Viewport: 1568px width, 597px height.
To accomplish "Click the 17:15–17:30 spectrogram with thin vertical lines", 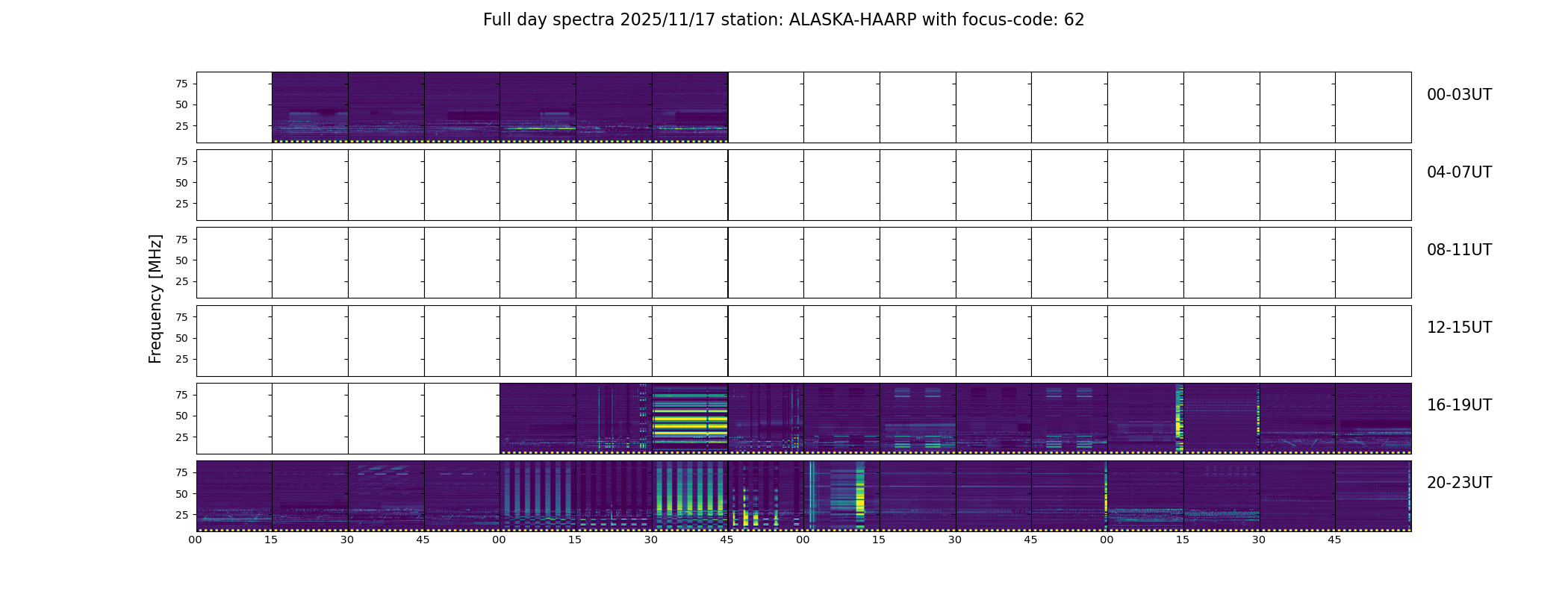I will tap(614, 419).
